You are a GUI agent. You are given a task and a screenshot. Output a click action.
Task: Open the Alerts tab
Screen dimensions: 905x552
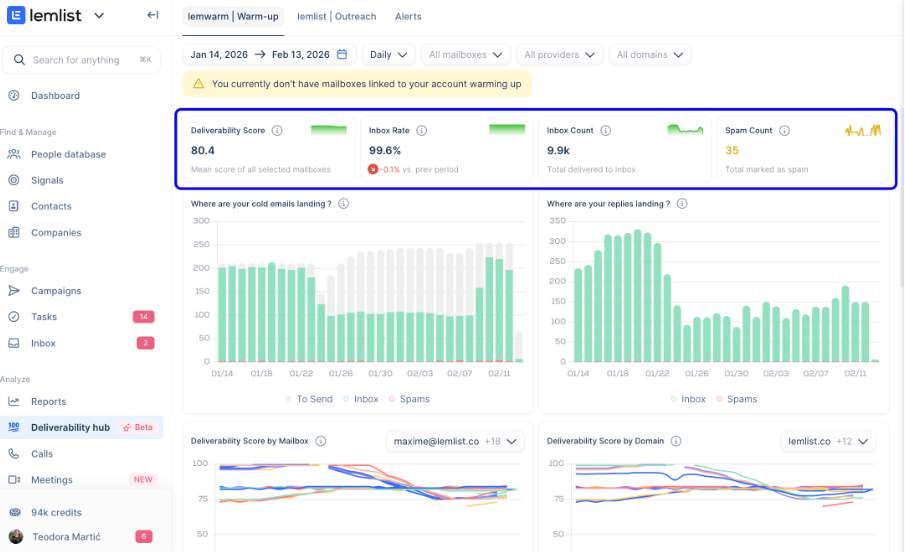[x=408, y=16]
